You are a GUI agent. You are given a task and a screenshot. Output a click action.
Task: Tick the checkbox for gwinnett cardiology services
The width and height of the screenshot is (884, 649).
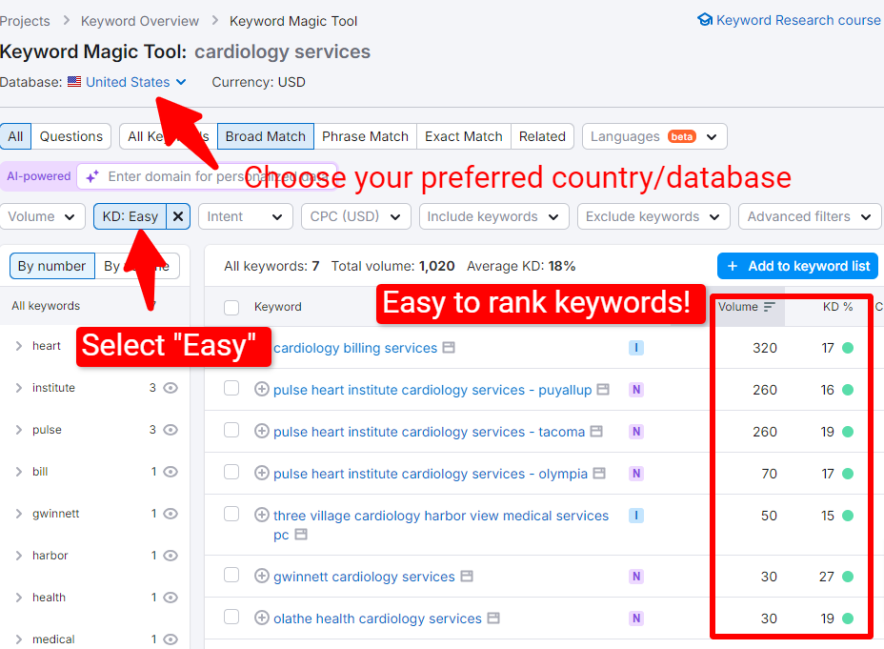[232, 575]
